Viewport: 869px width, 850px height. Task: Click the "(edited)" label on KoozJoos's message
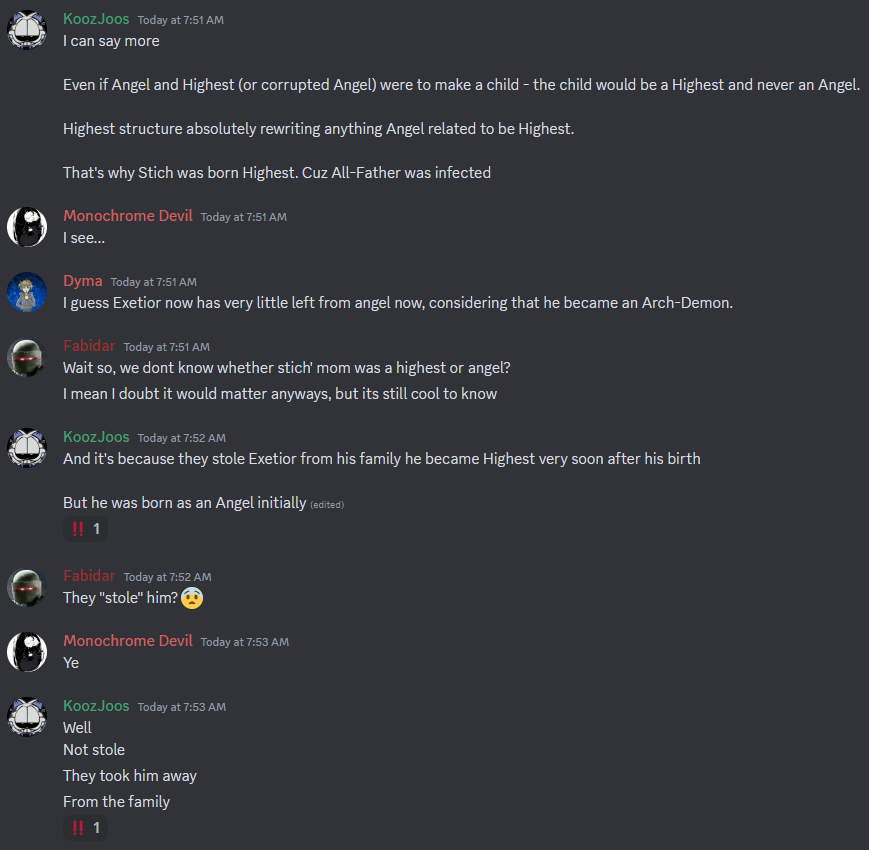pyautogui.click(x=327, y=505)
